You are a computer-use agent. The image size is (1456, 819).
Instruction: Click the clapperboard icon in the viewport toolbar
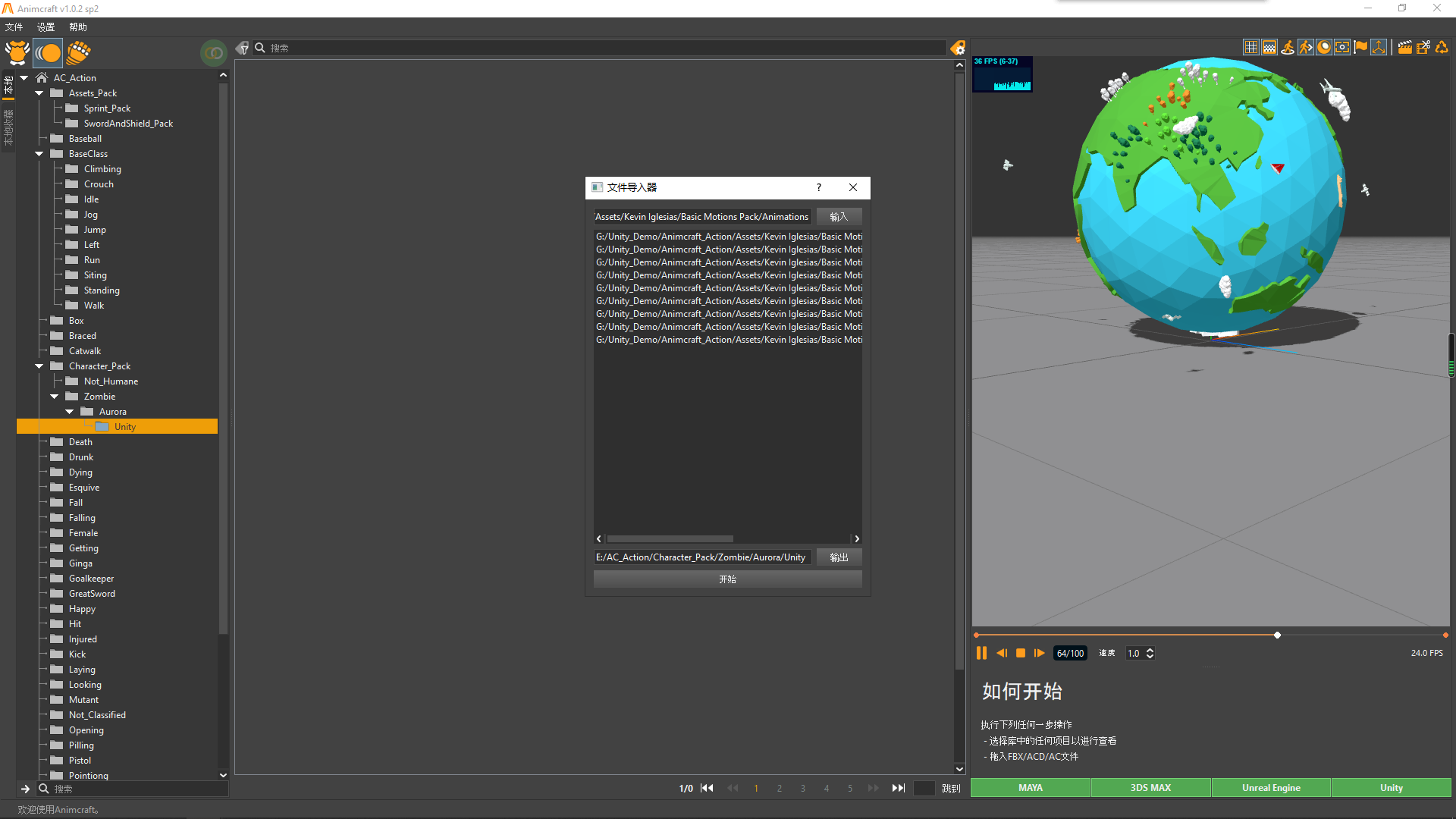coord(1405,47)
